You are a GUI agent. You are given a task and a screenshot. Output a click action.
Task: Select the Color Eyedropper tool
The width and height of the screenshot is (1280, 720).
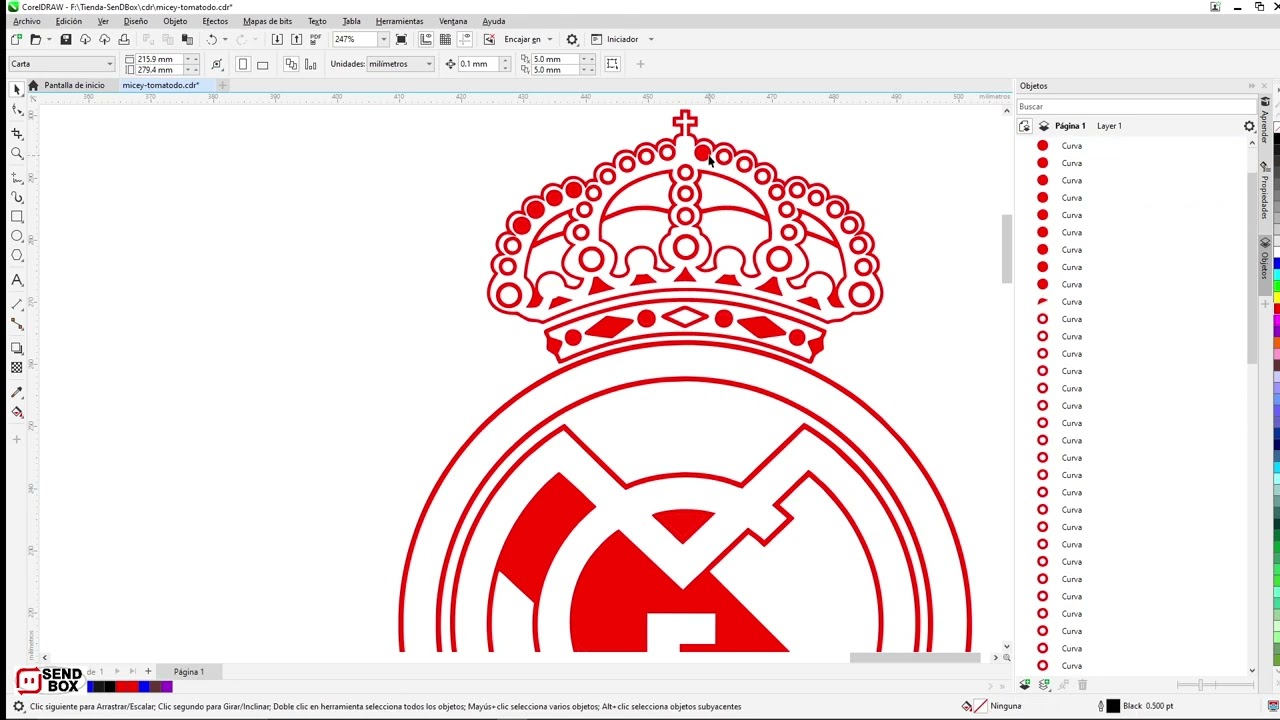pos(17,392)
